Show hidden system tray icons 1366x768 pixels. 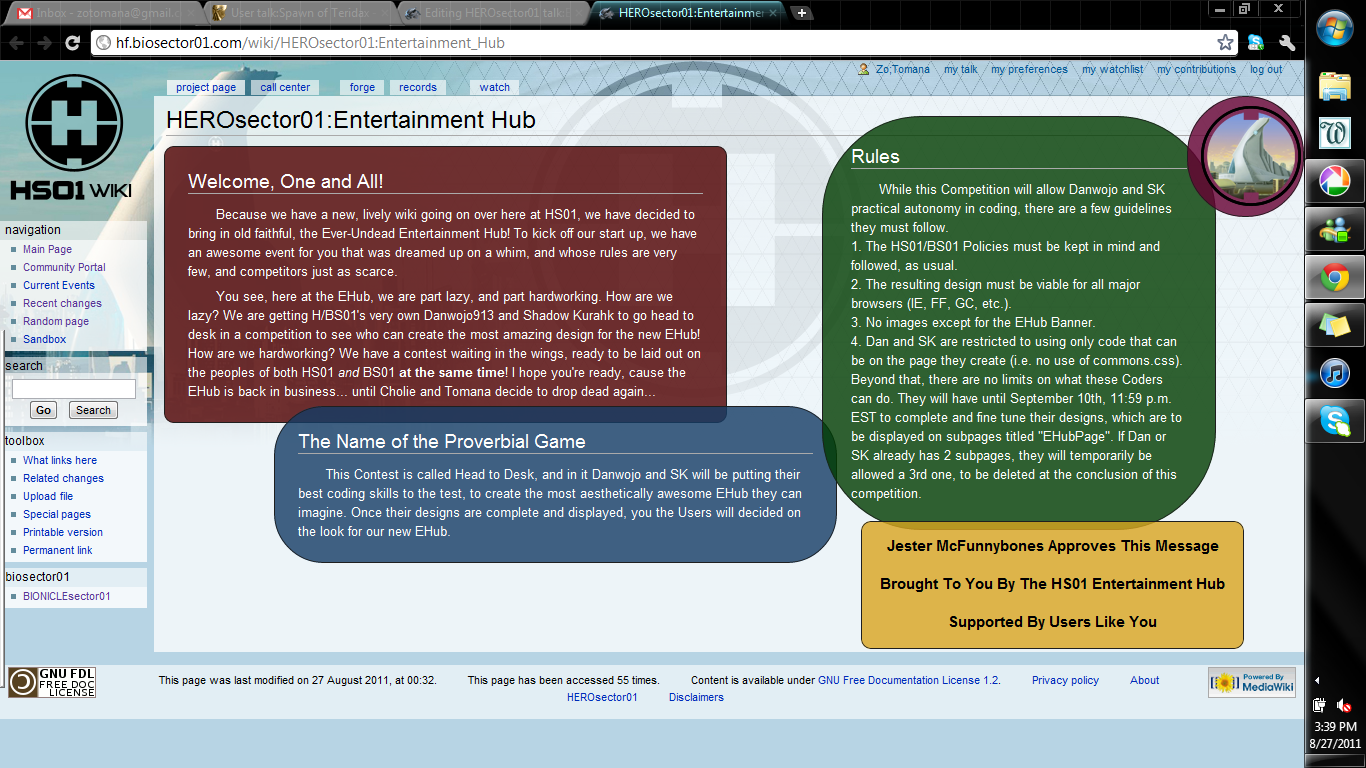(1316, 680)
